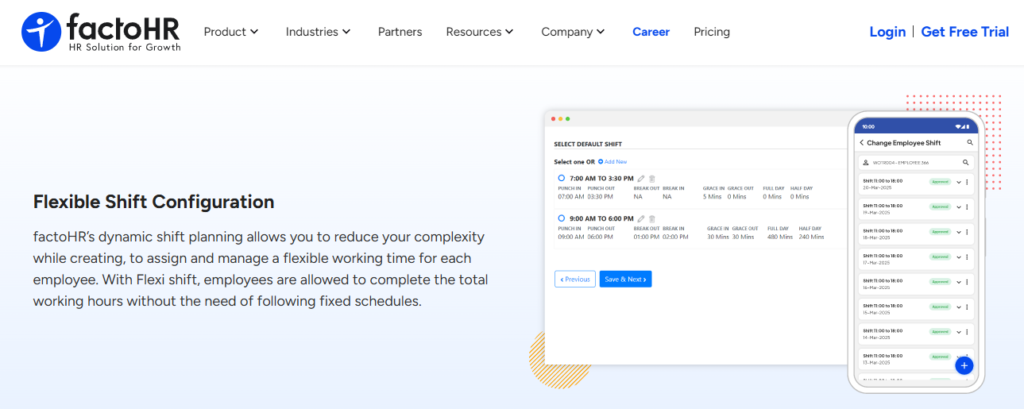This screenshot has height=409, width=1024.
Task: Open the Industries menu
Action: 319,31
